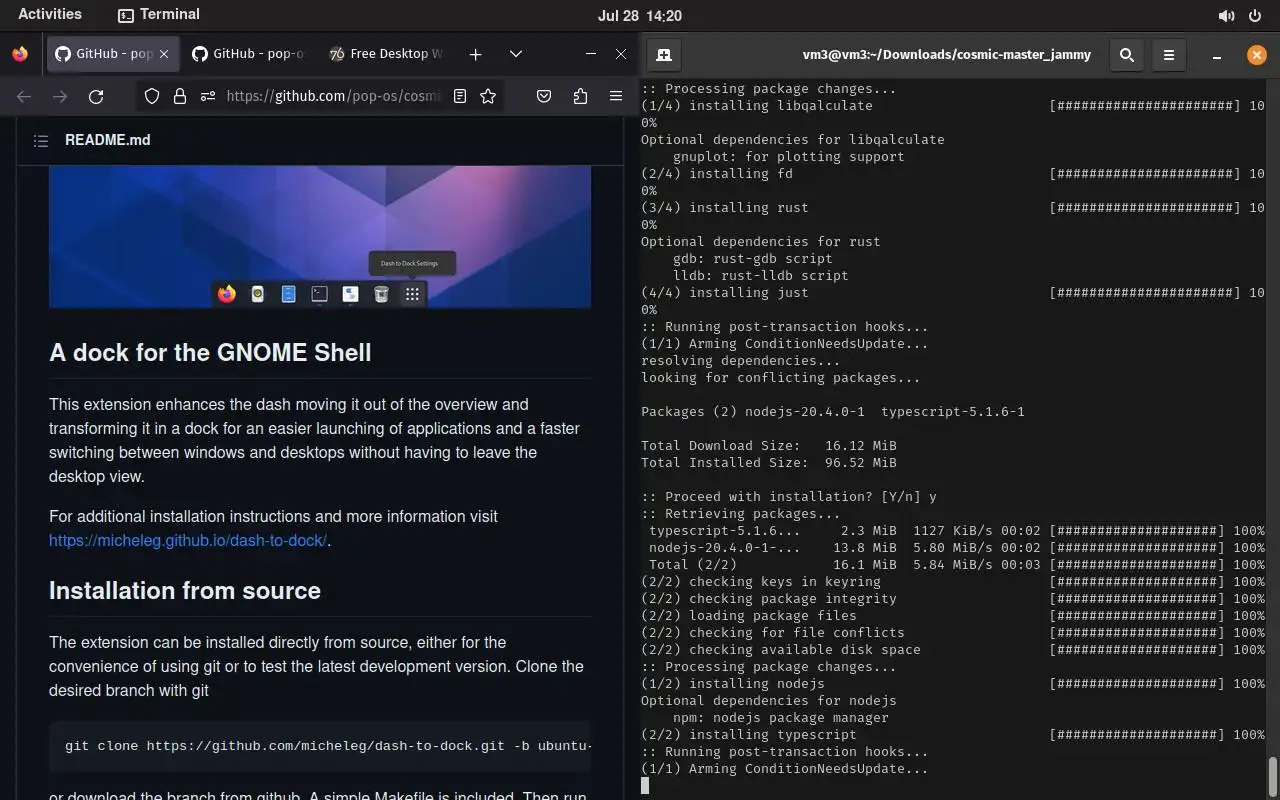Click the git clone command code block
The image size is (1280, 800).
(320, 746)
